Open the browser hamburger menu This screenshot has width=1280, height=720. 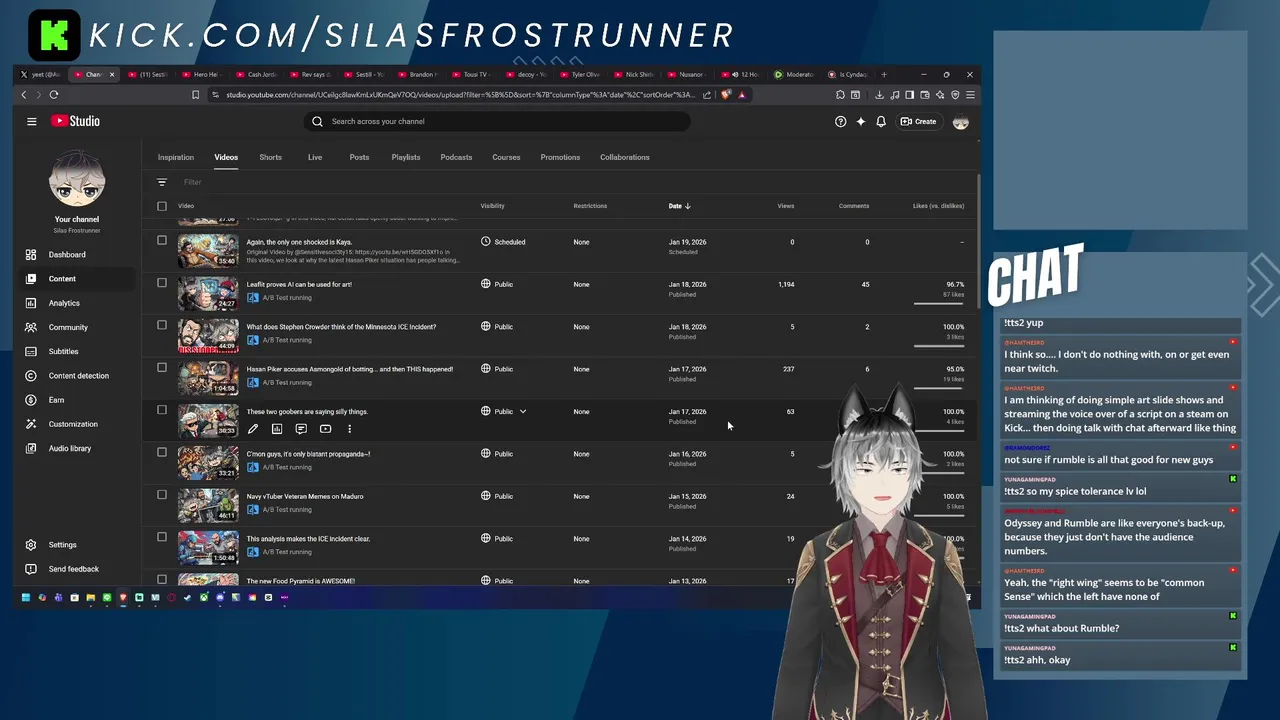970,95
